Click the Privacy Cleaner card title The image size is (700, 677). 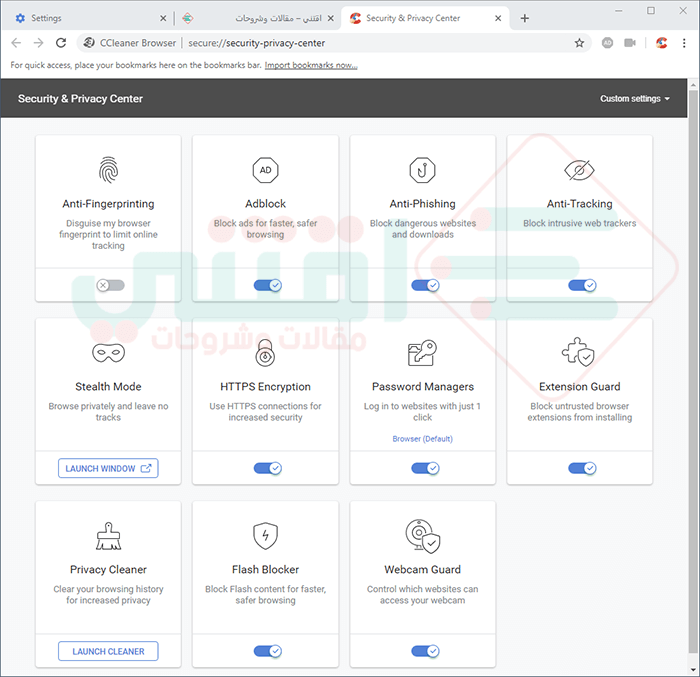point(108,569)
